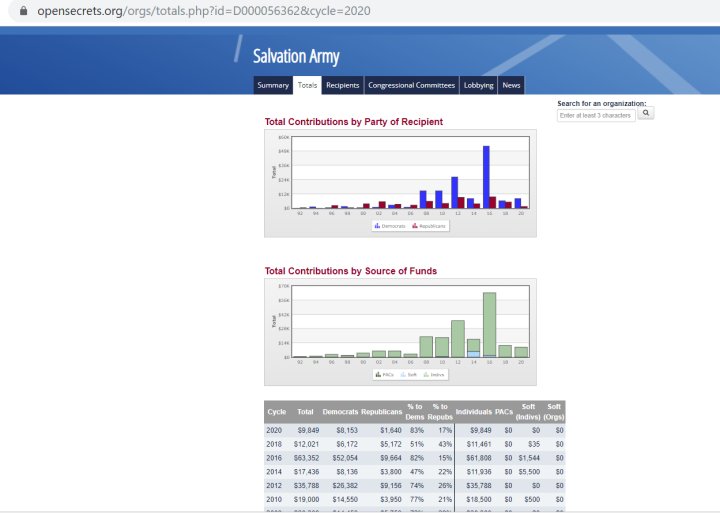The image size is (720, 514).
Task: Click the Soft legend icon in funds chart
Action: pyautogui.click(x=403, y=374)
